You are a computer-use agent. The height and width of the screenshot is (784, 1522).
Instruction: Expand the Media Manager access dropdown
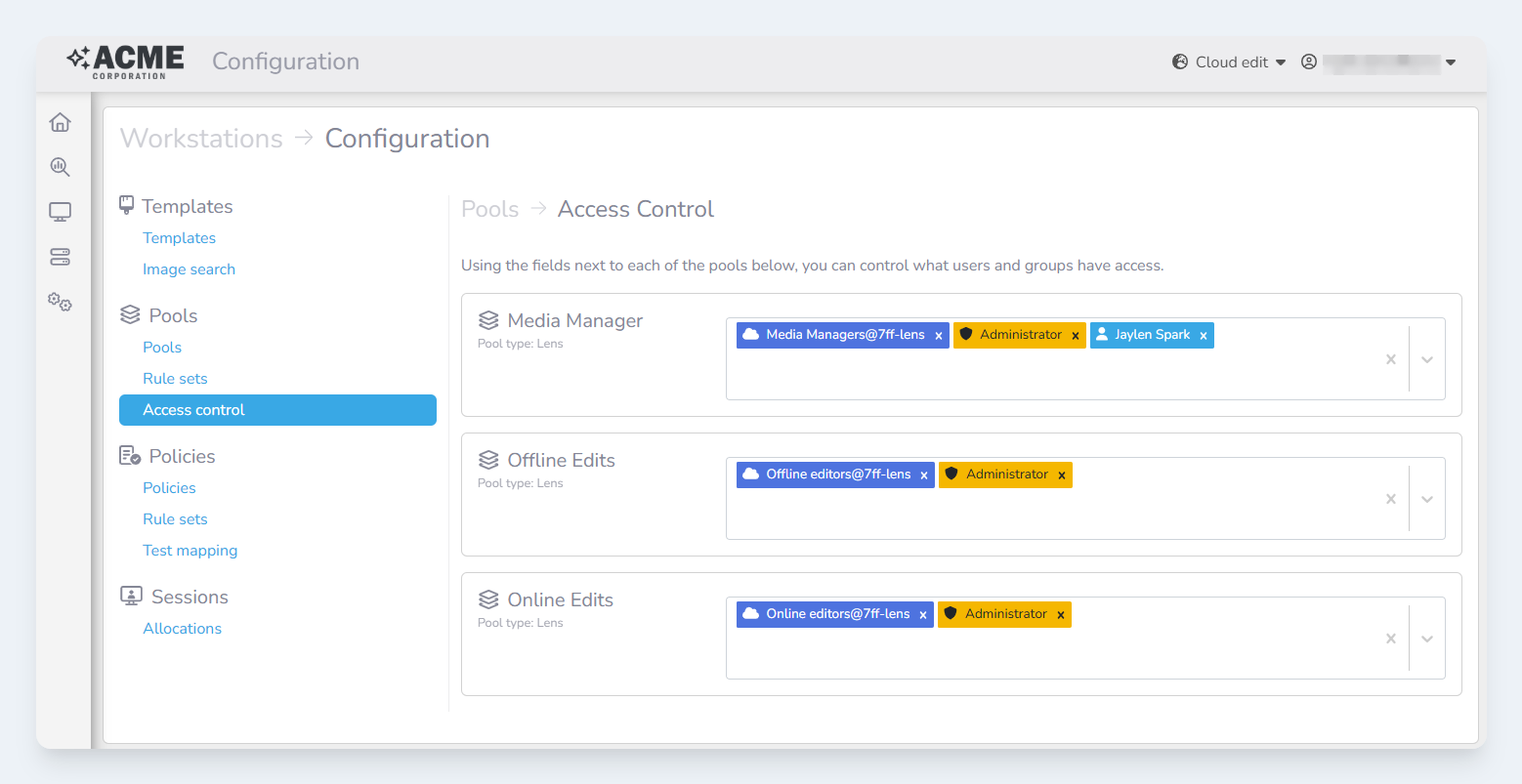coord(1427,359)
